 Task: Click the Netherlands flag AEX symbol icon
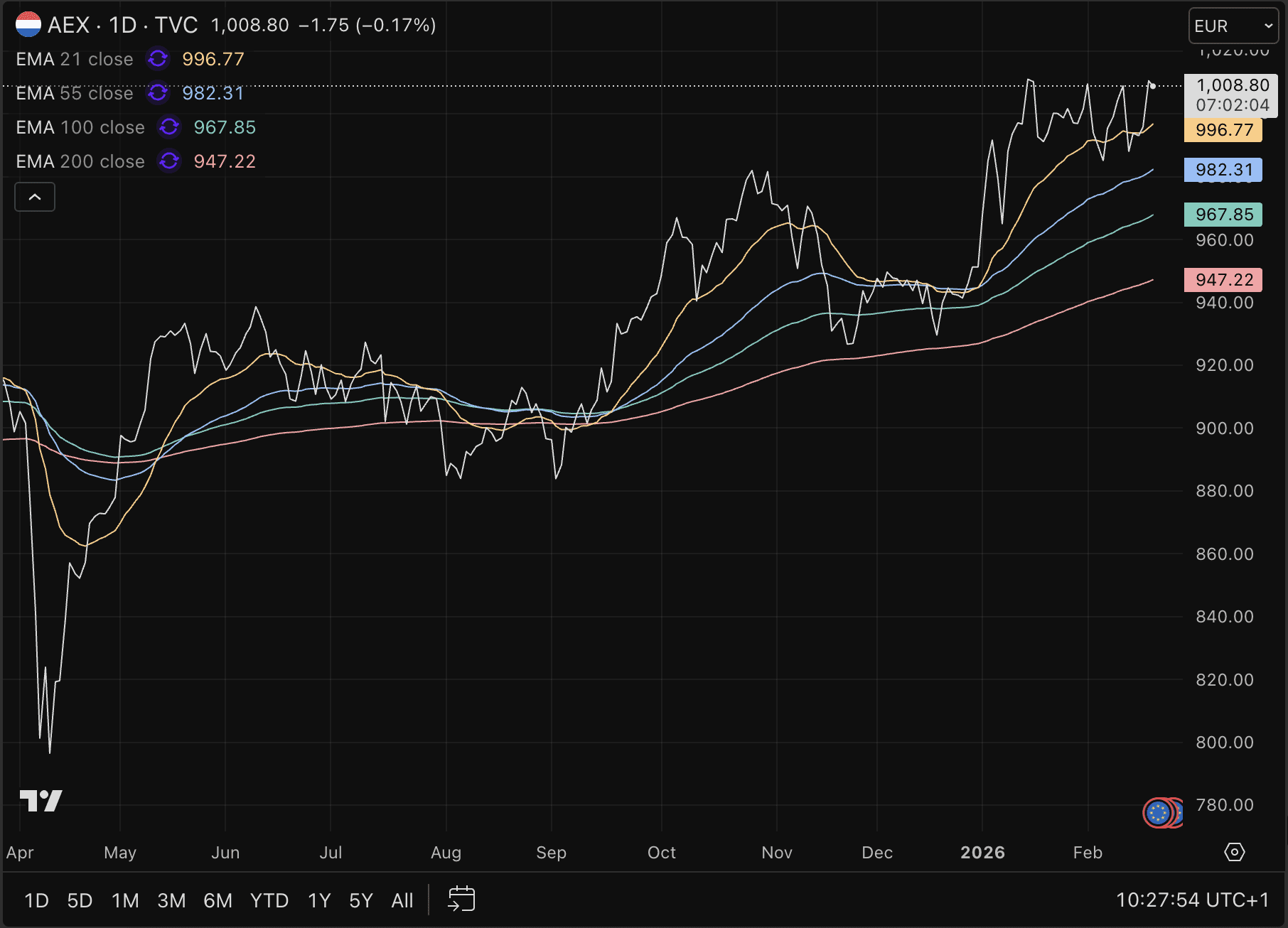coord(28,25)
